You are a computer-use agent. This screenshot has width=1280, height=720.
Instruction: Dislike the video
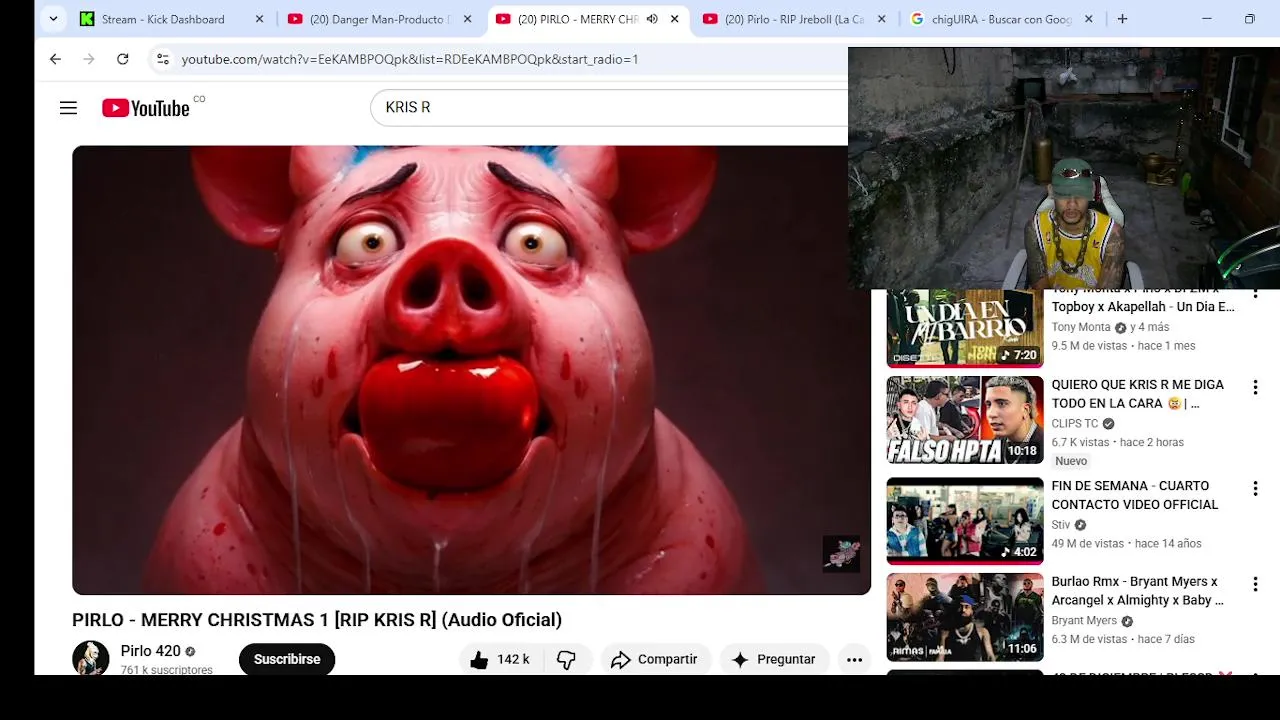[566, 659]
